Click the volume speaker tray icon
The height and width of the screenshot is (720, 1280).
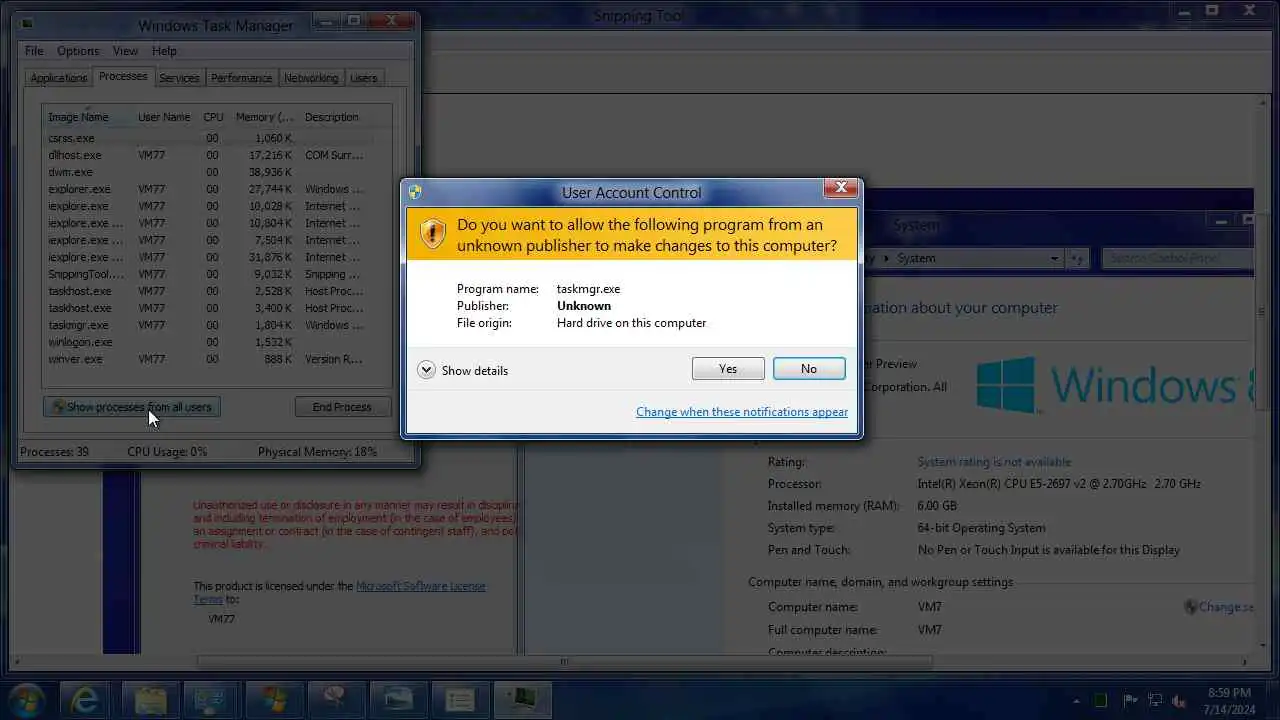[x=1179, y=700]
